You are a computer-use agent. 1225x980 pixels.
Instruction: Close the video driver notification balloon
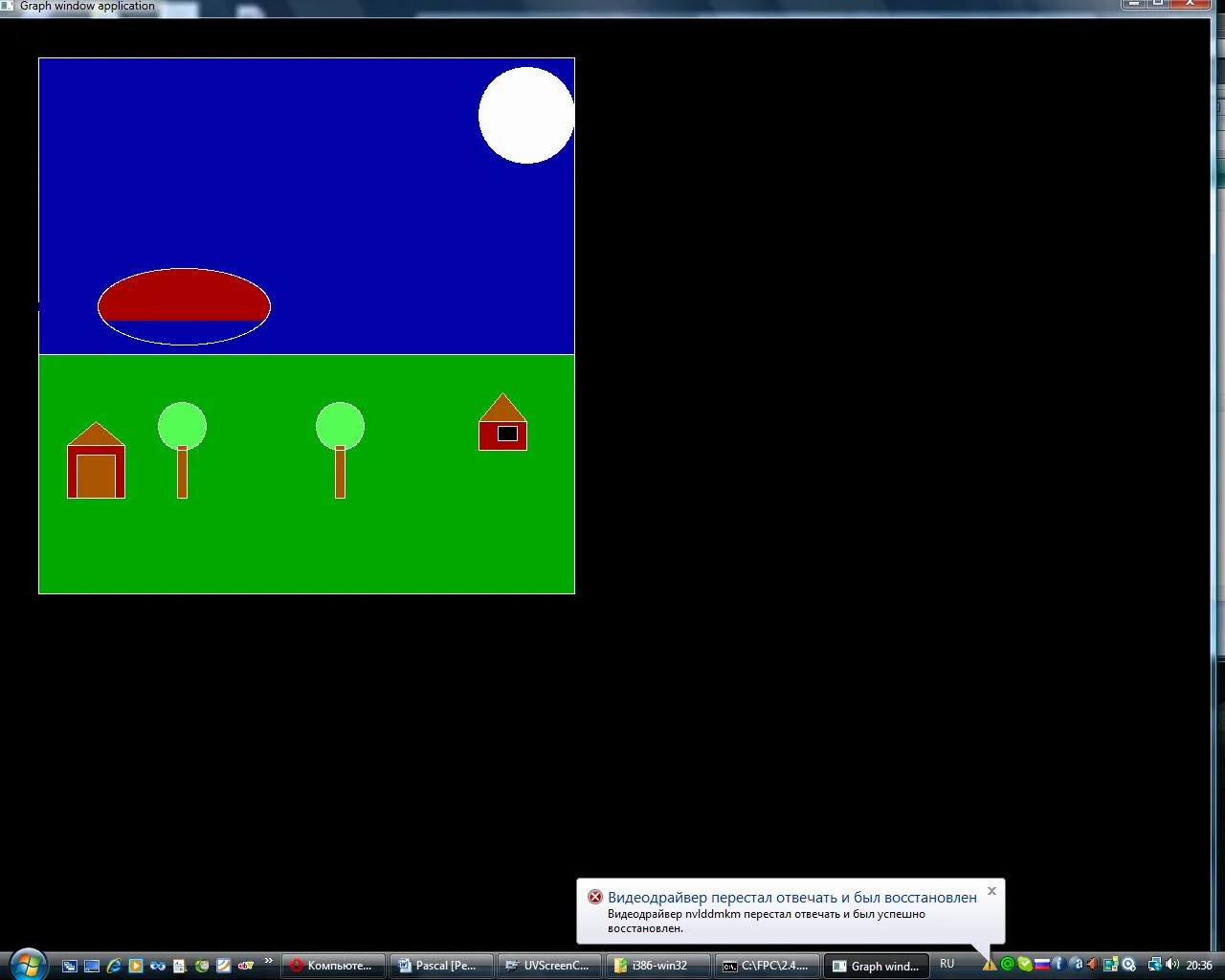991,891
